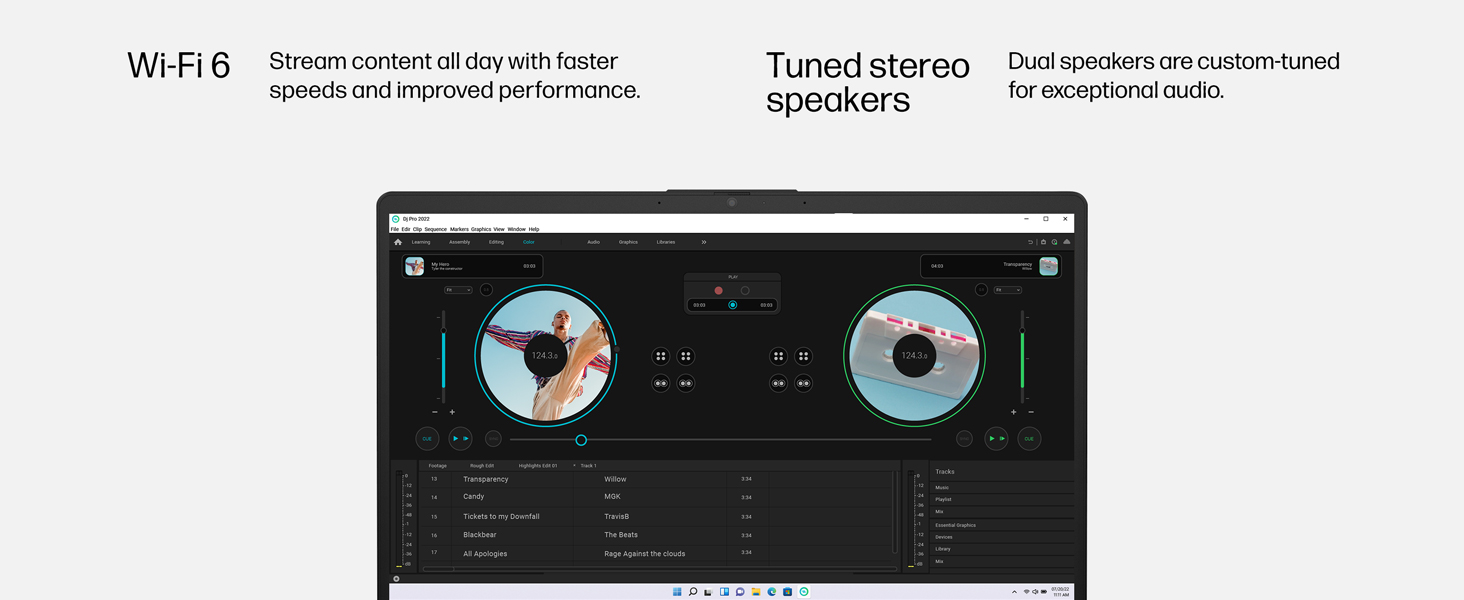
Task: Click the sync status icon with green dot
Action: click(x=1055, y=242)
